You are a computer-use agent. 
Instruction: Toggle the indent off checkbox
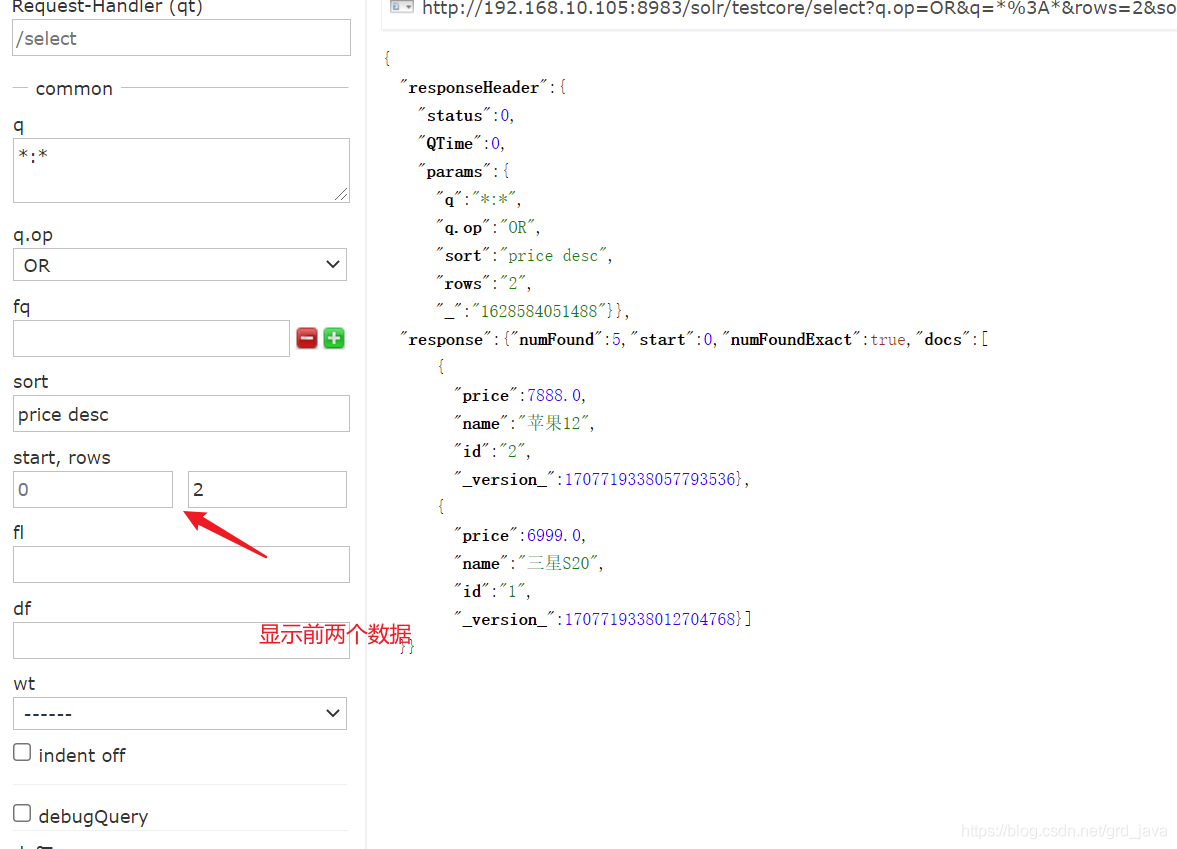click(23, 753)
